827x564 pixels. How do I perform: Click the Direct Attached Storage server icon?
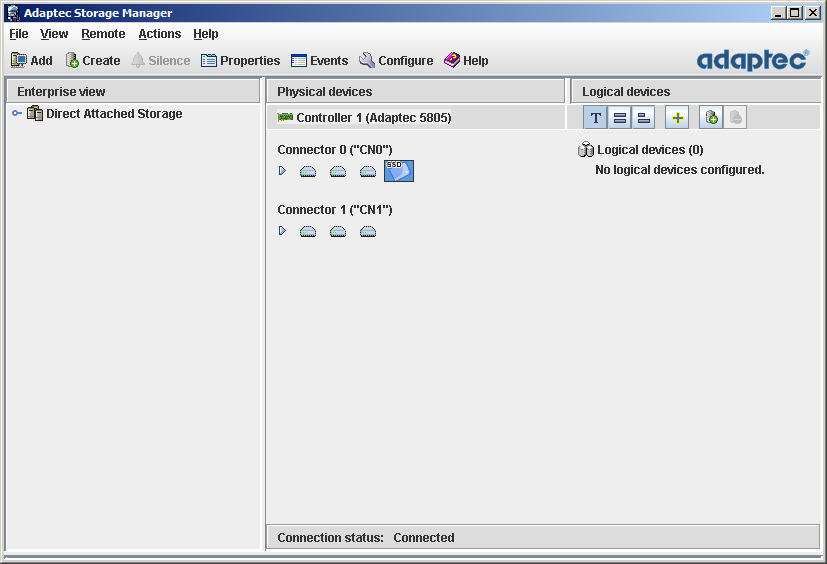(x=35, y=113)
